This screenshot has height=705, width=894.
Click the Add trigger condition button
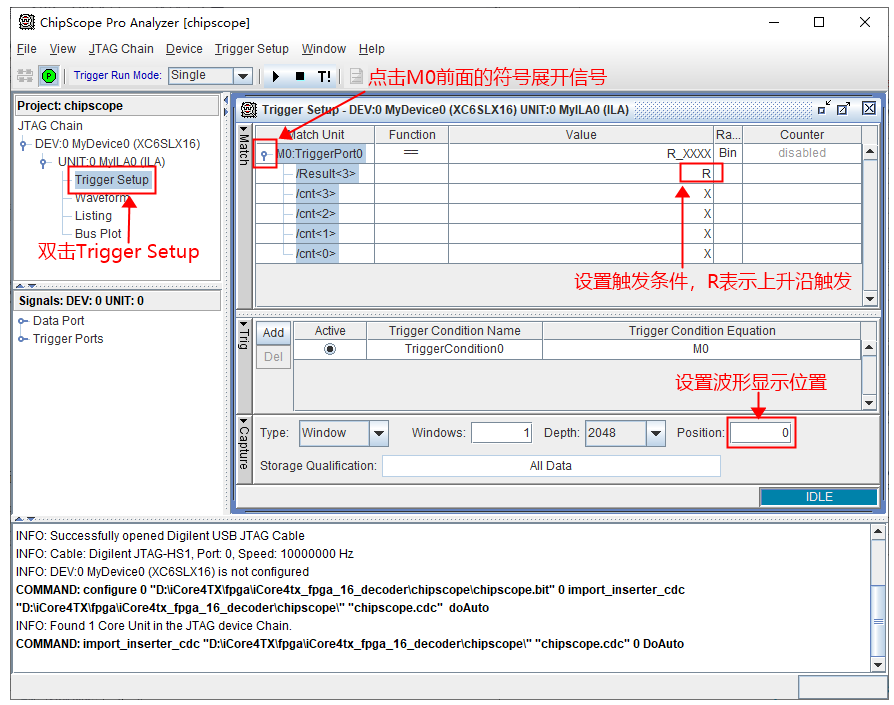coord(273,333)
